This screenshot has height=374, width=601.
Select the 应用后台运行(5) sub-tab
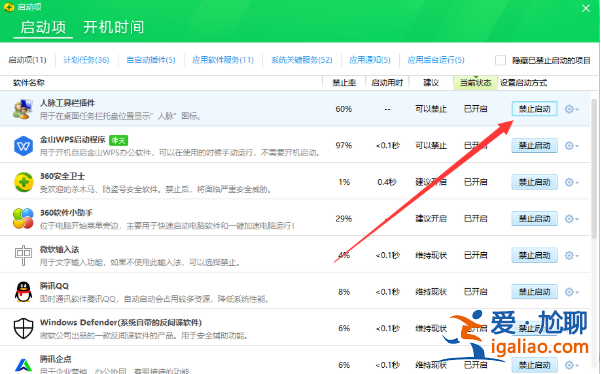(436, 60)
